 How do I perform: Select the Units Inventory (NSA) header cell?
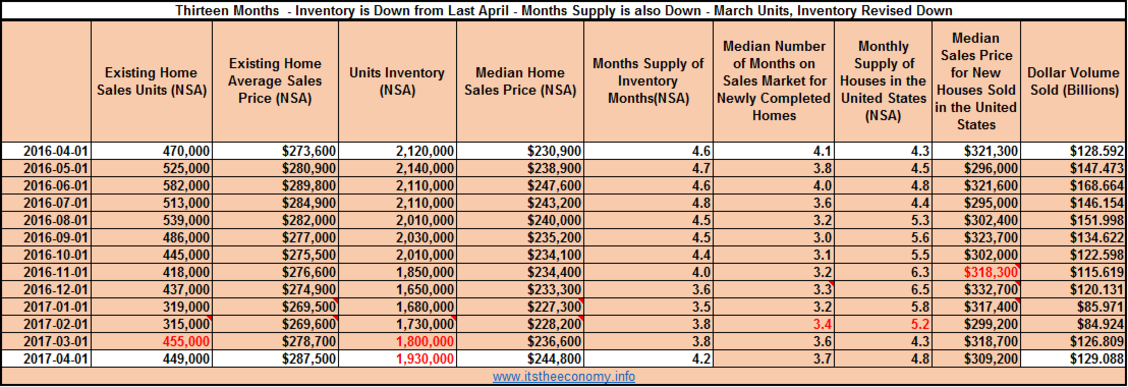click(397, 81)
